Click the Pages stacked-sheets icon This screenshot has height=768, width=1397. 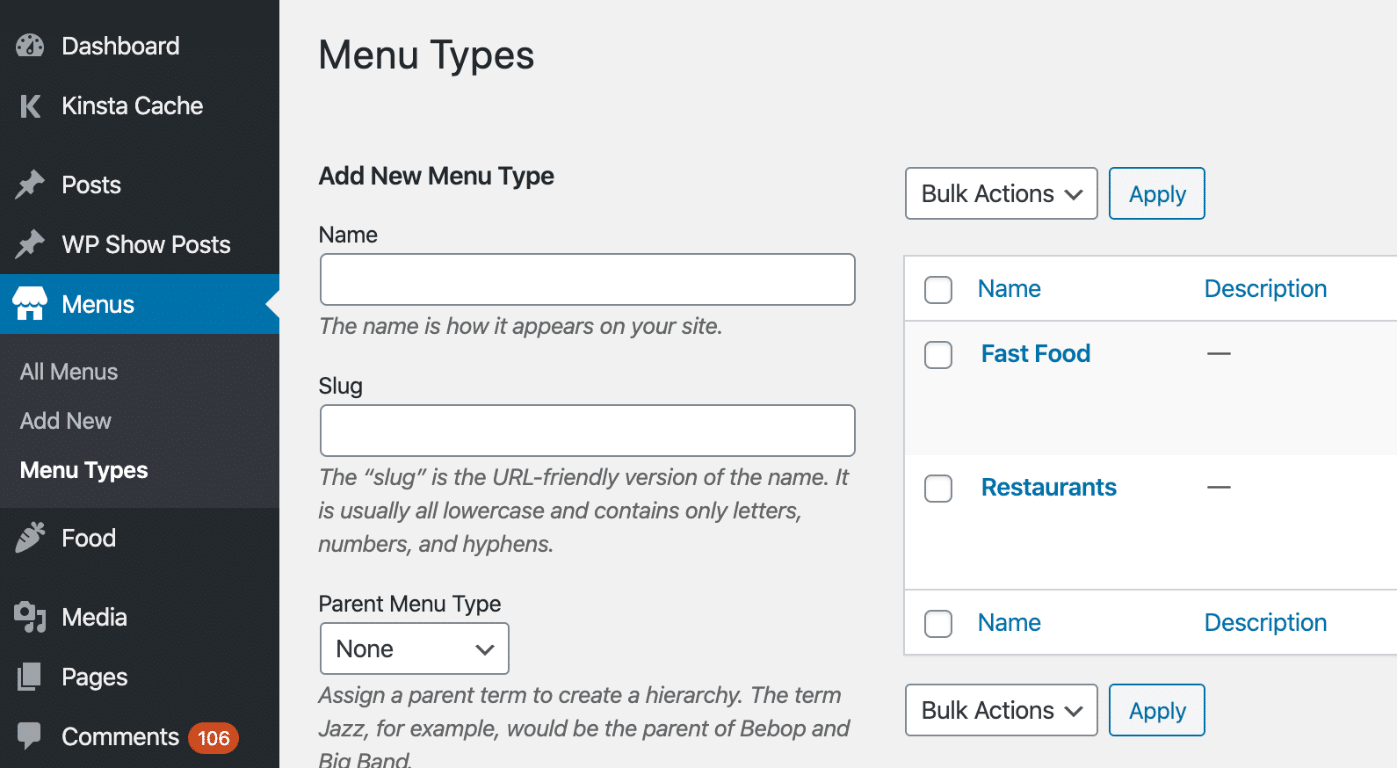coord(30,678)
